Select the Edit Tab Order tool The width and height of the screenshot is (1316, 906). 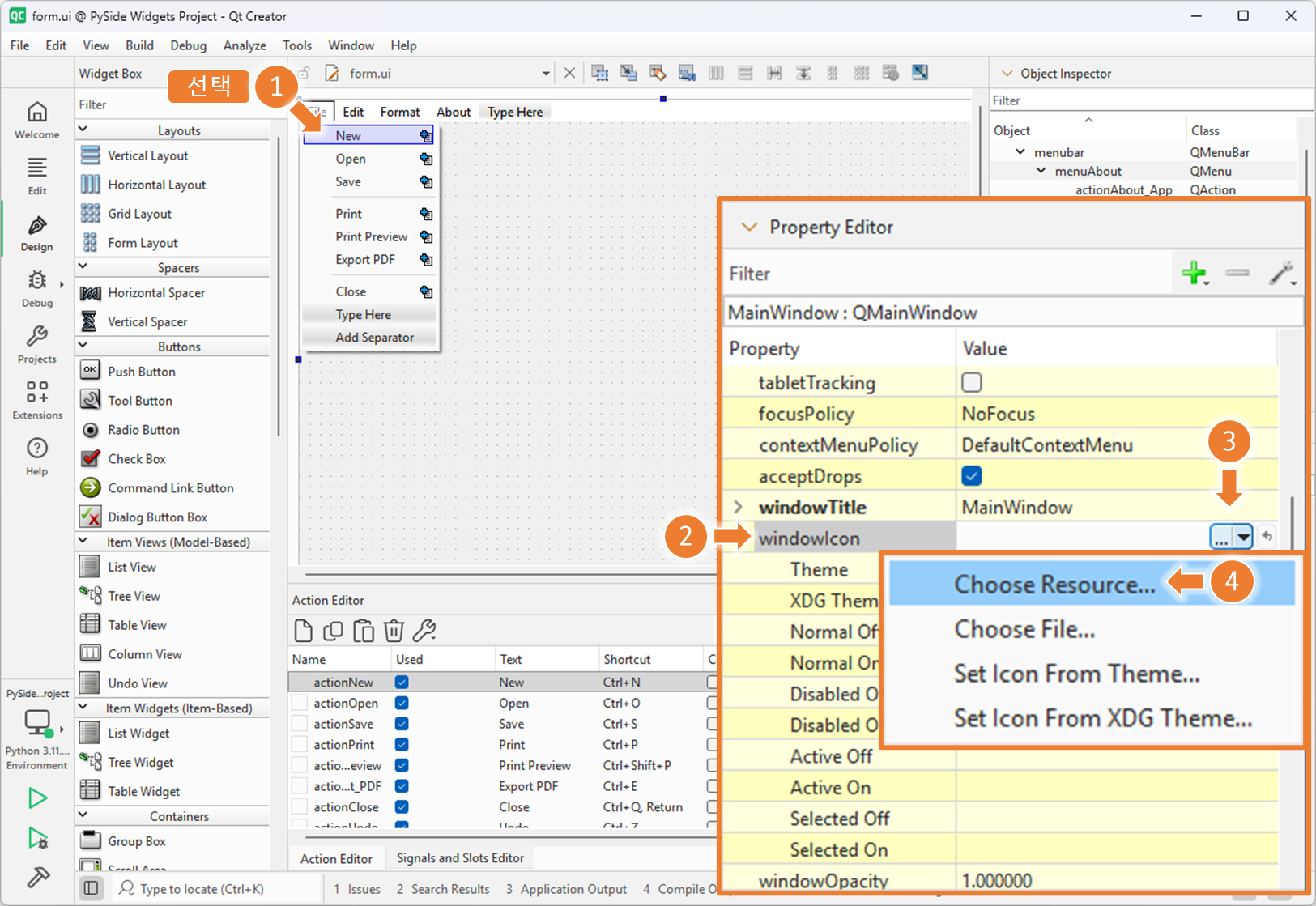click(687, 73)
